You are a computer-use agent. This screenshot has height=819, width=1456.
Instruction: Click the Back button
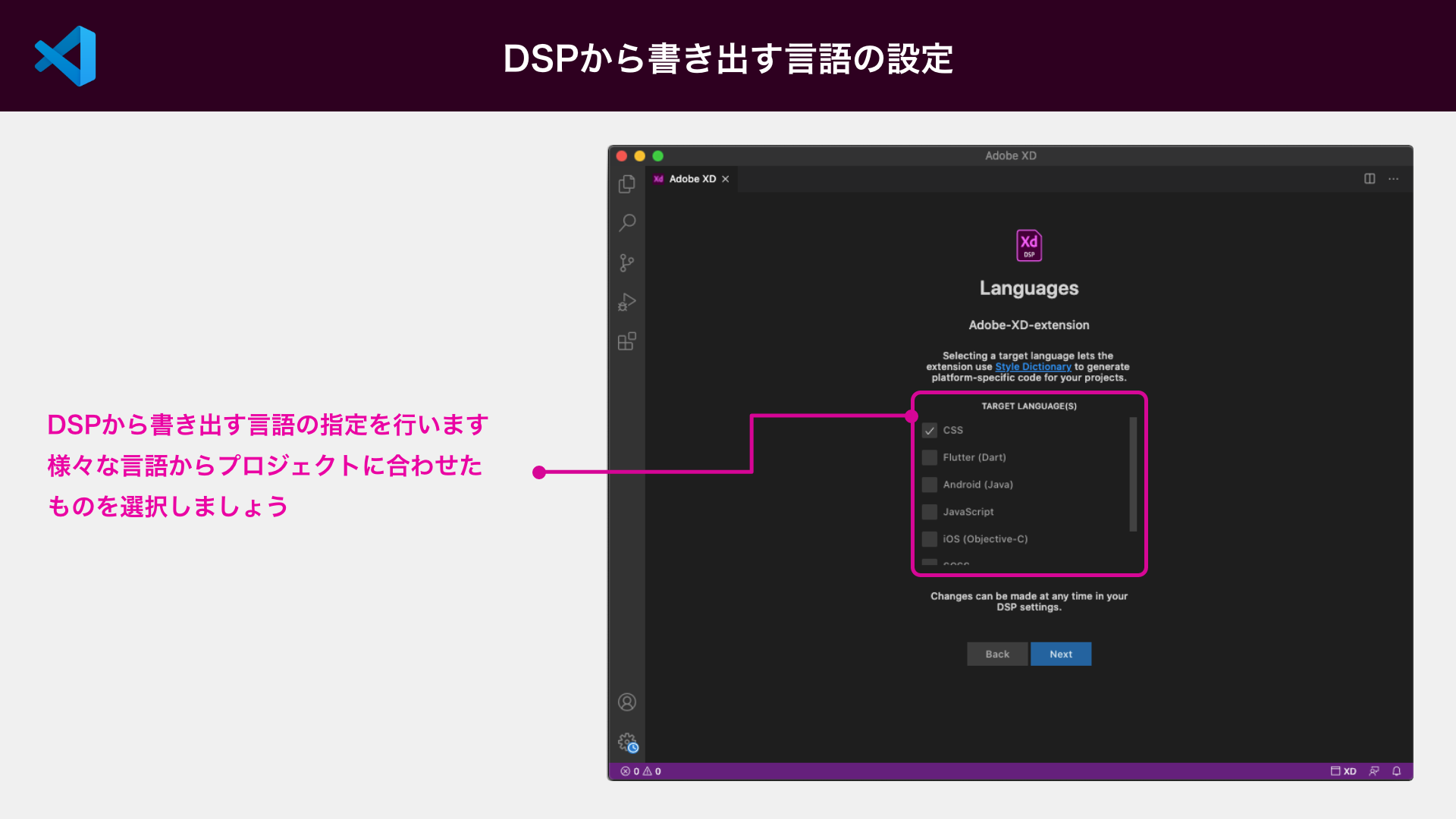point(997,654)
